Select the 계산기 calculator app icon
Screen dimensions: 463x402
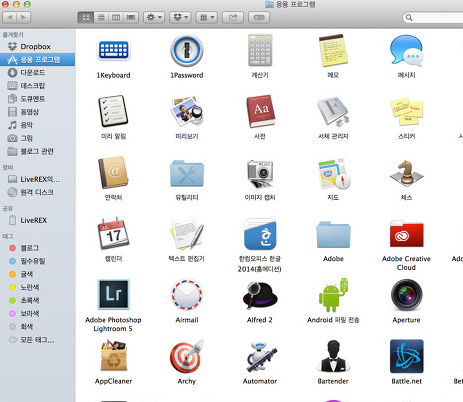[260, 51]
